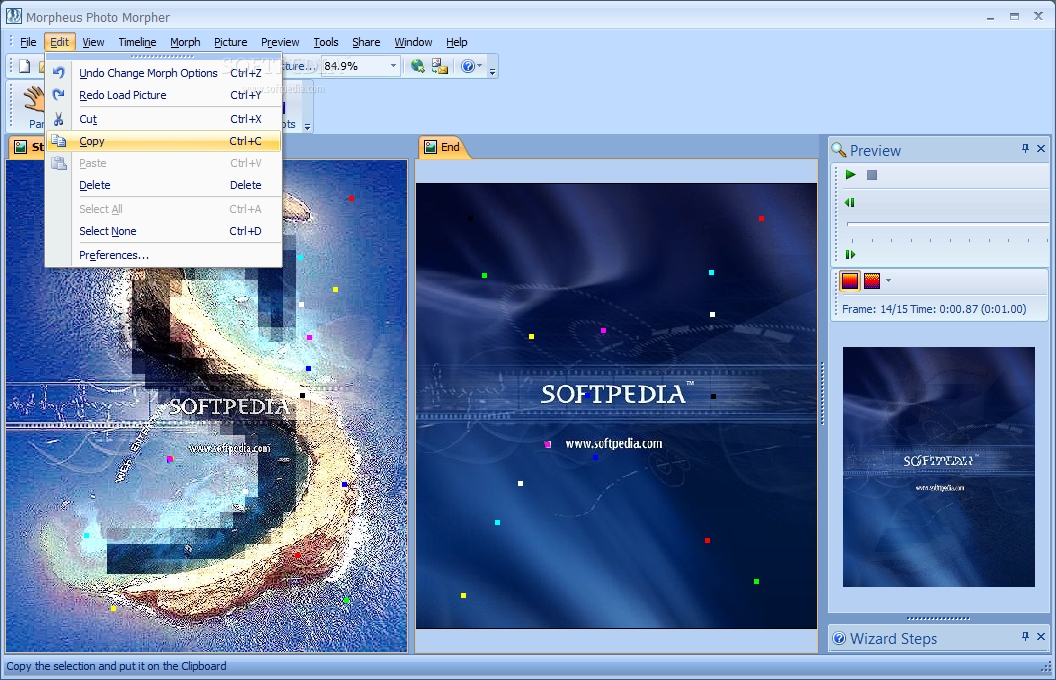The width and height of the screenshot is (1056, 680).
Task: Click the scissors Cut icon
Action: point(59,119)
